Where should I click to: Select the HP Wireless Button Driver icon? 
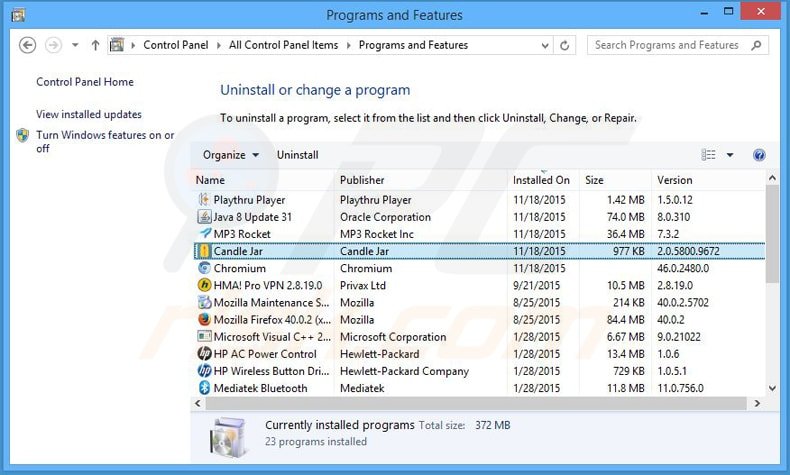(204, 371)
